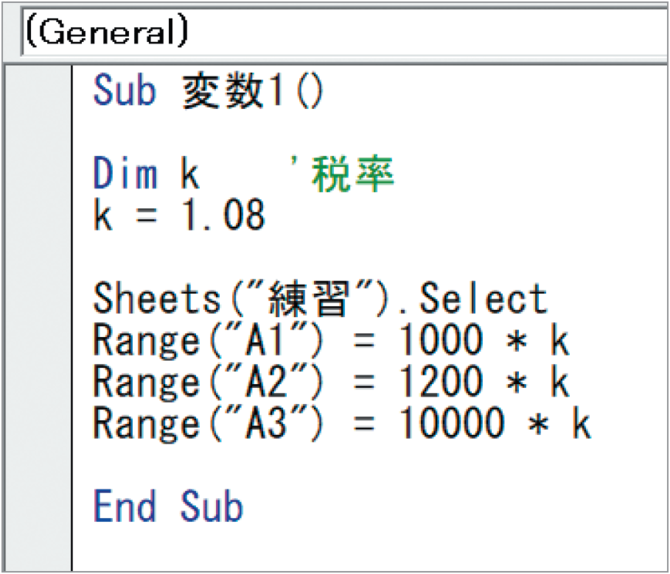Place cursor on k = 1.08 line
The image size is (670, 574).
(179, 215)
